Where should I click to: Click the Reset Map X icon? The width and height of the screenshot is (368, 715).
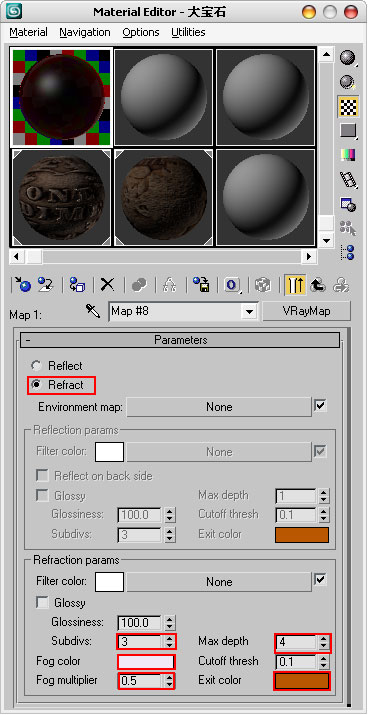coord(108,285)
